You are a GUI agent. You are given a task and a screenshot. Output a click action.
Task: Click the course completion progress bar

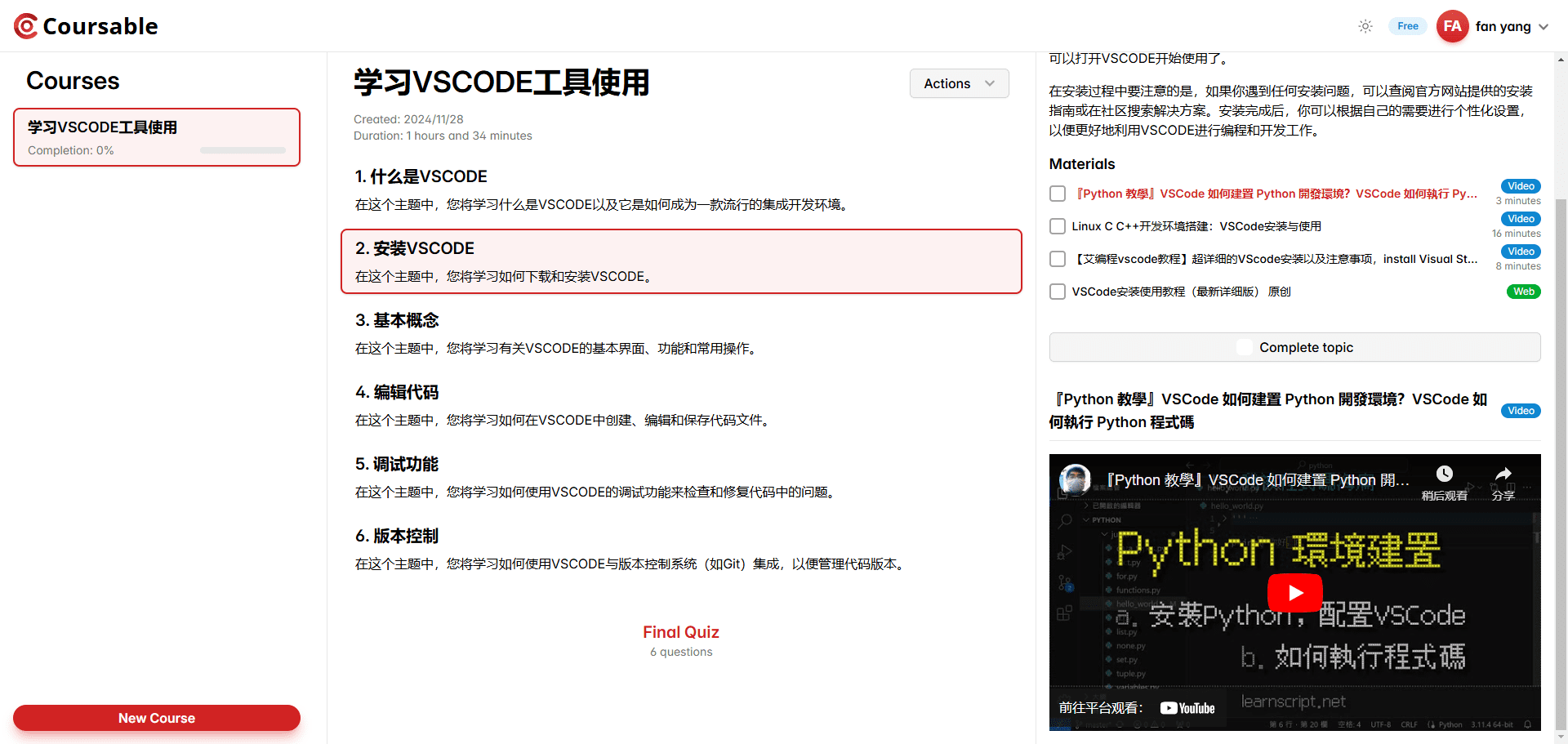[x=243, y=150]
